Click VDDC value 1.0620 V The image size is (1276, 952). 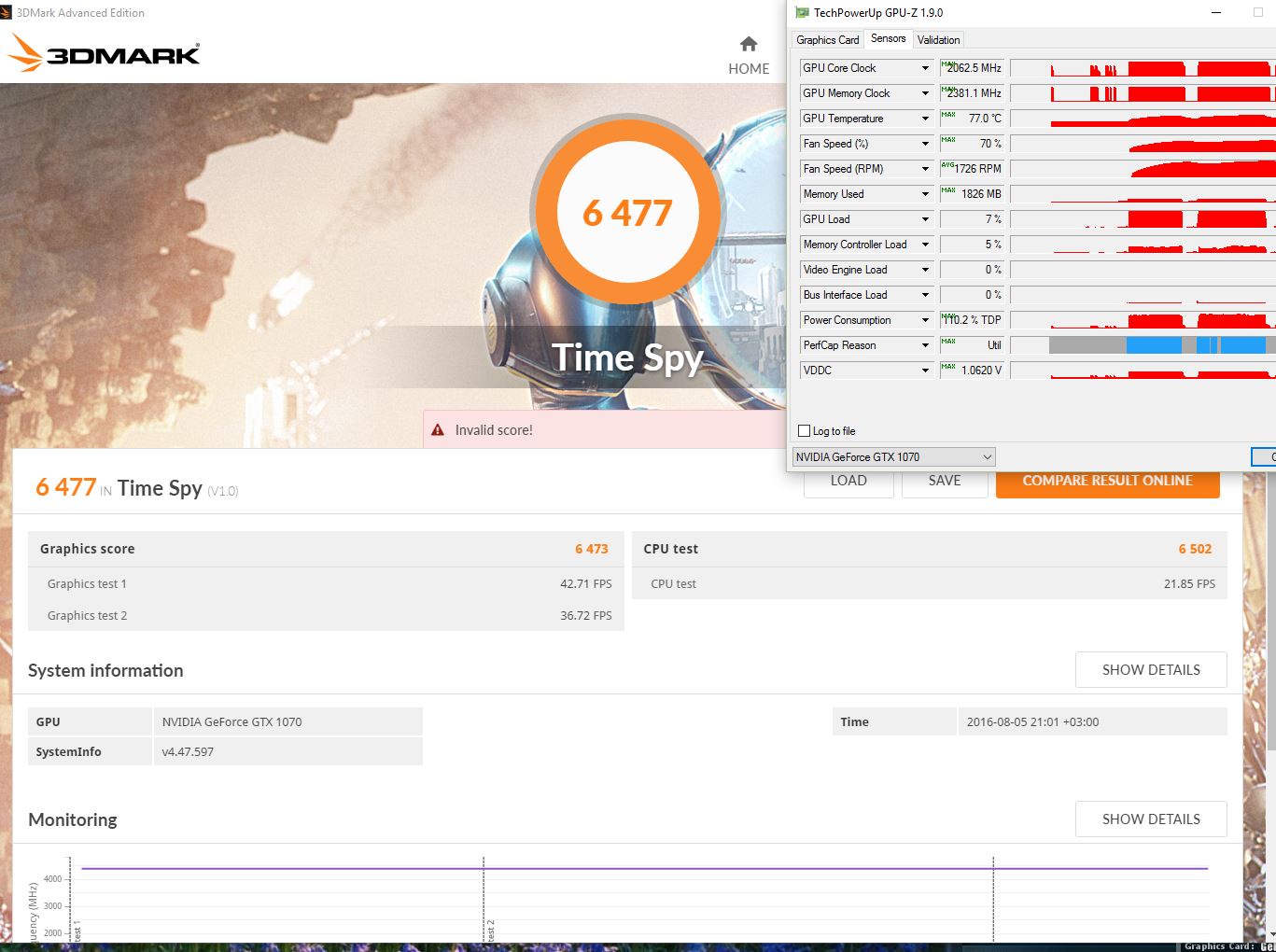[x=972, y=371]
